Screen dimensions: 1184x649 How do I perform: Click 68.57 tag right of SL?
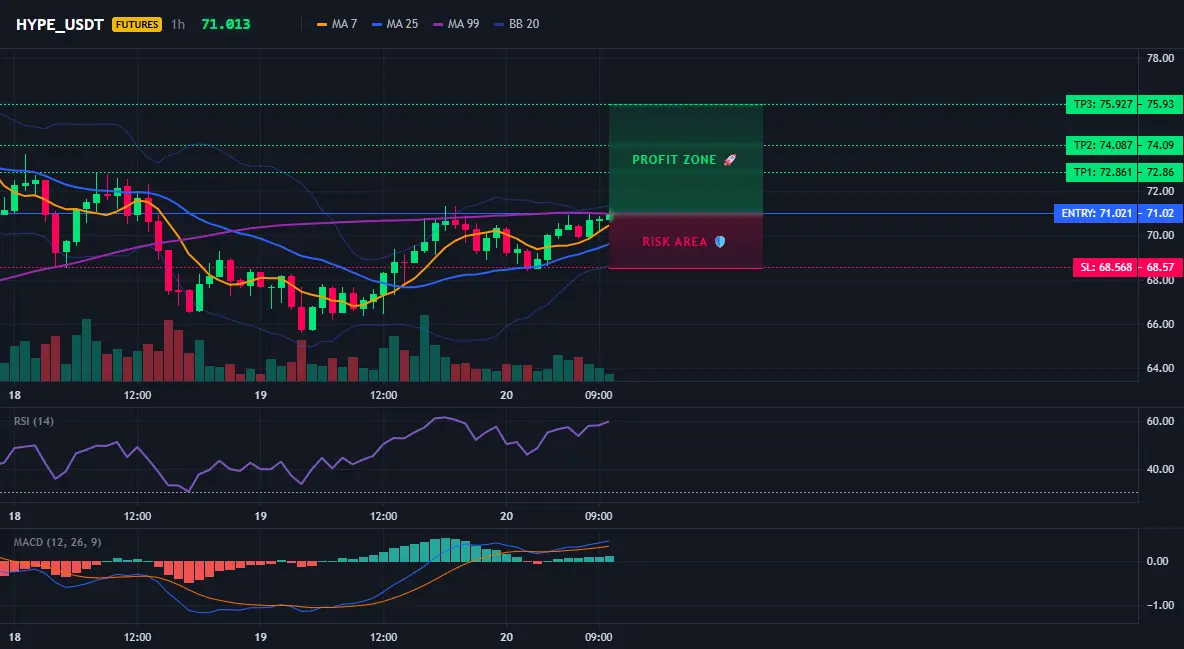1160,267
